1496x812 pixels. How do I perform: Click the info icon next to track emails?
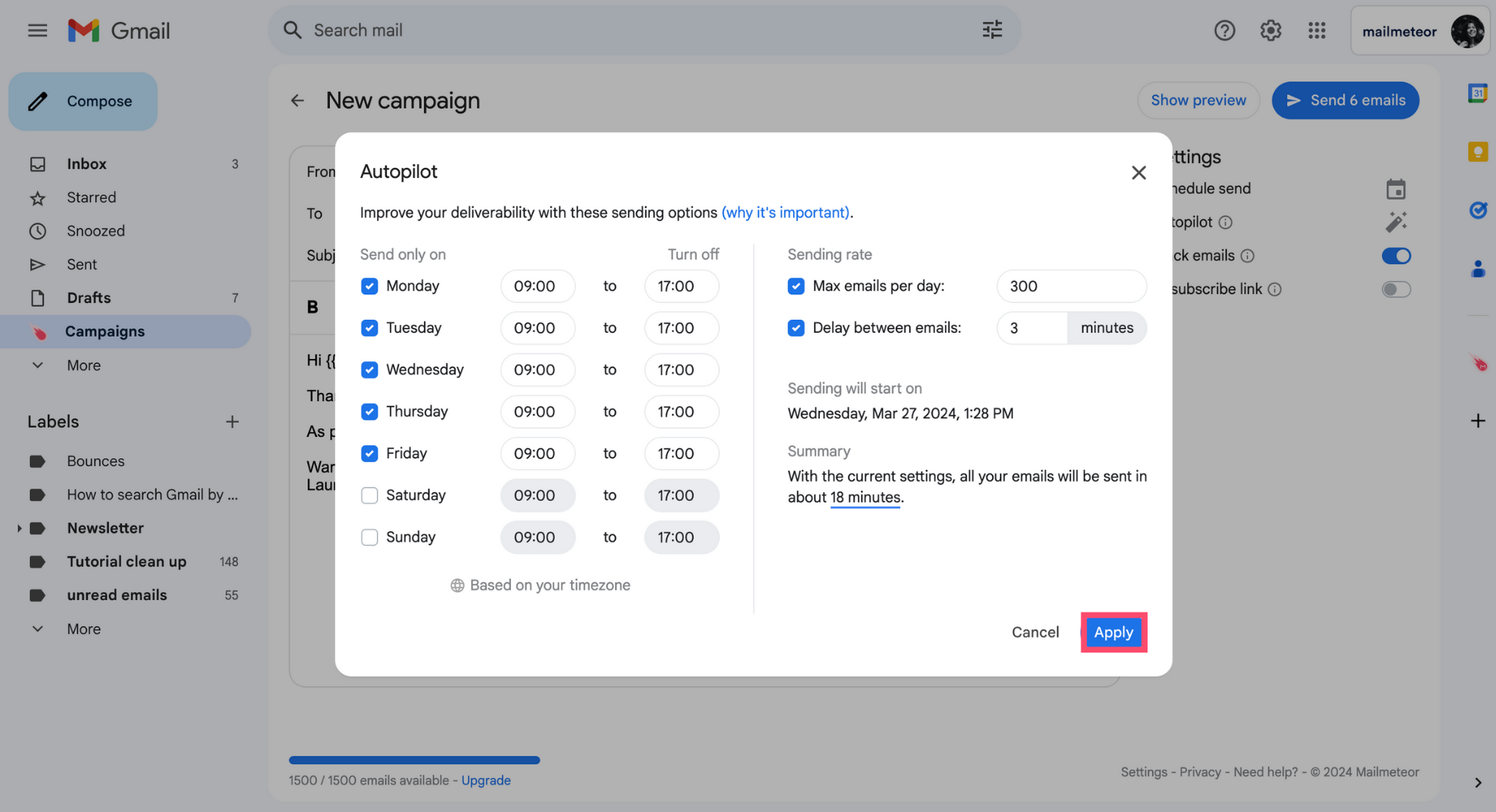tap(1247, 256)
